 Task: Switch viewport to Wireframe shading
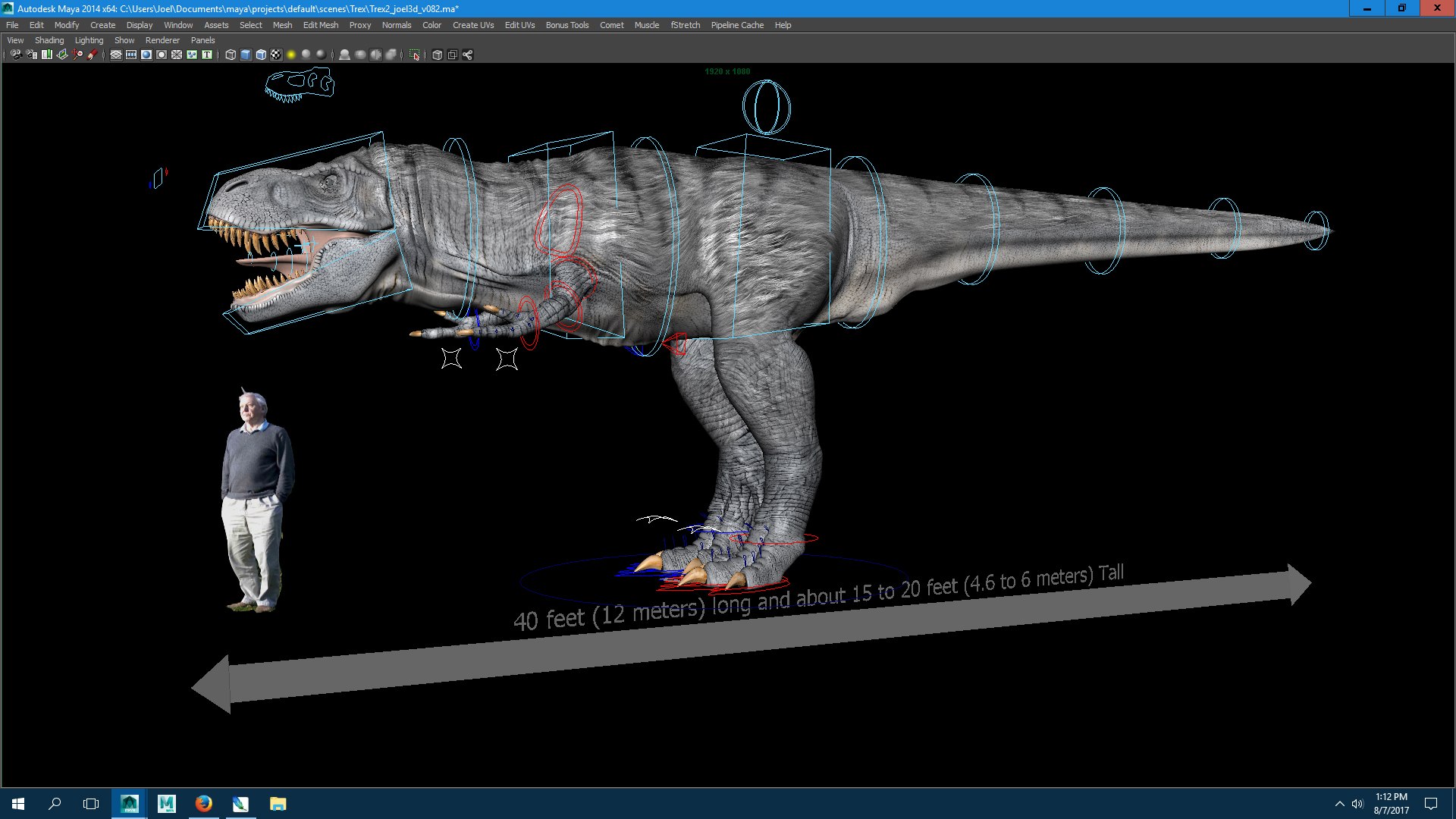point(231,55)
